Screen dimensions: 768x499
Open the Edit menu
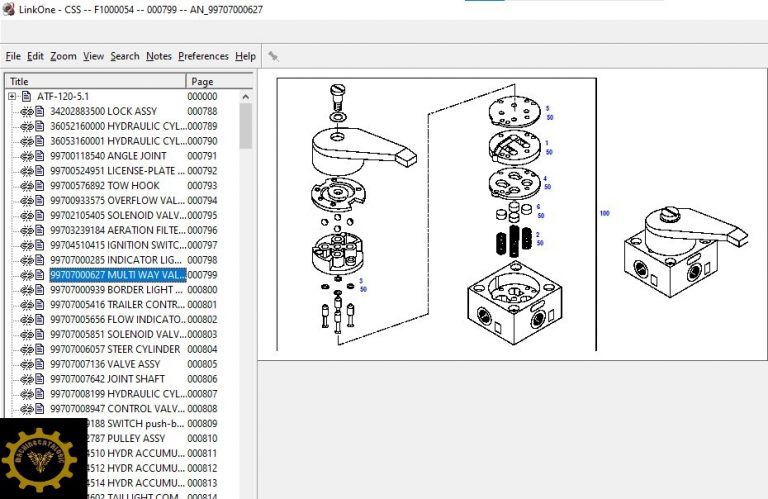35,56
